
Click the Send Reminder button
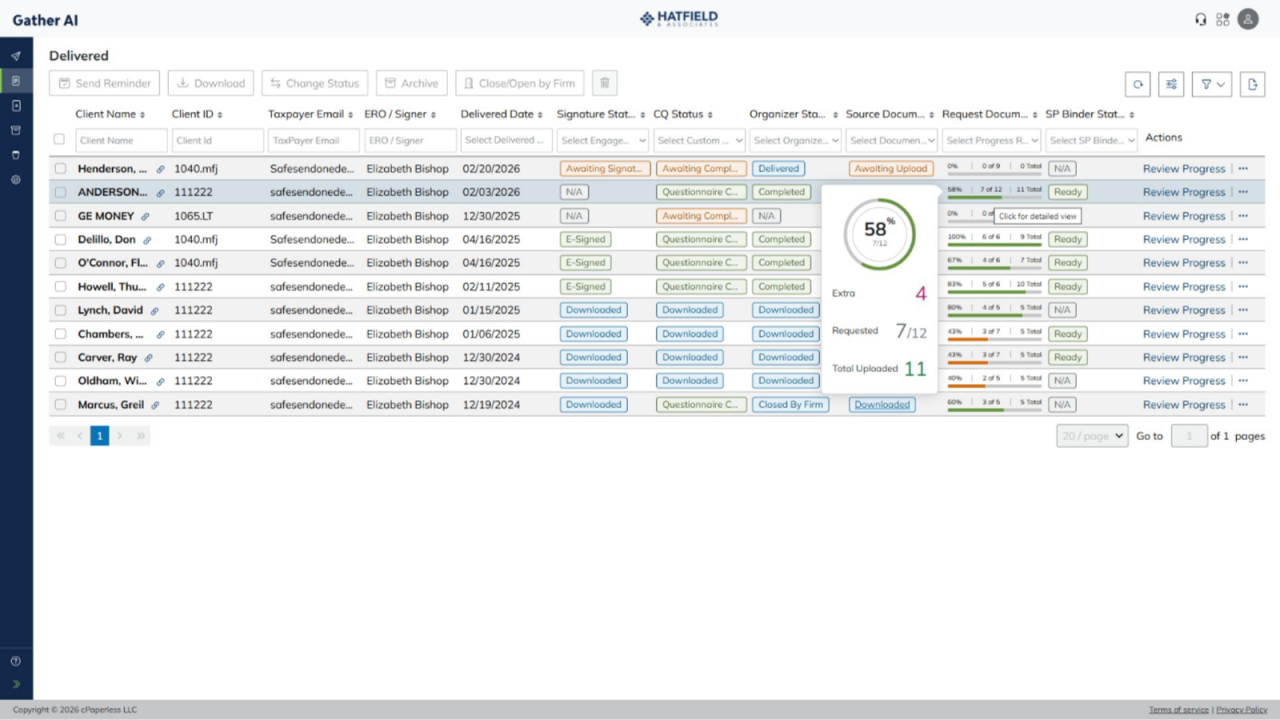point(104,83)
